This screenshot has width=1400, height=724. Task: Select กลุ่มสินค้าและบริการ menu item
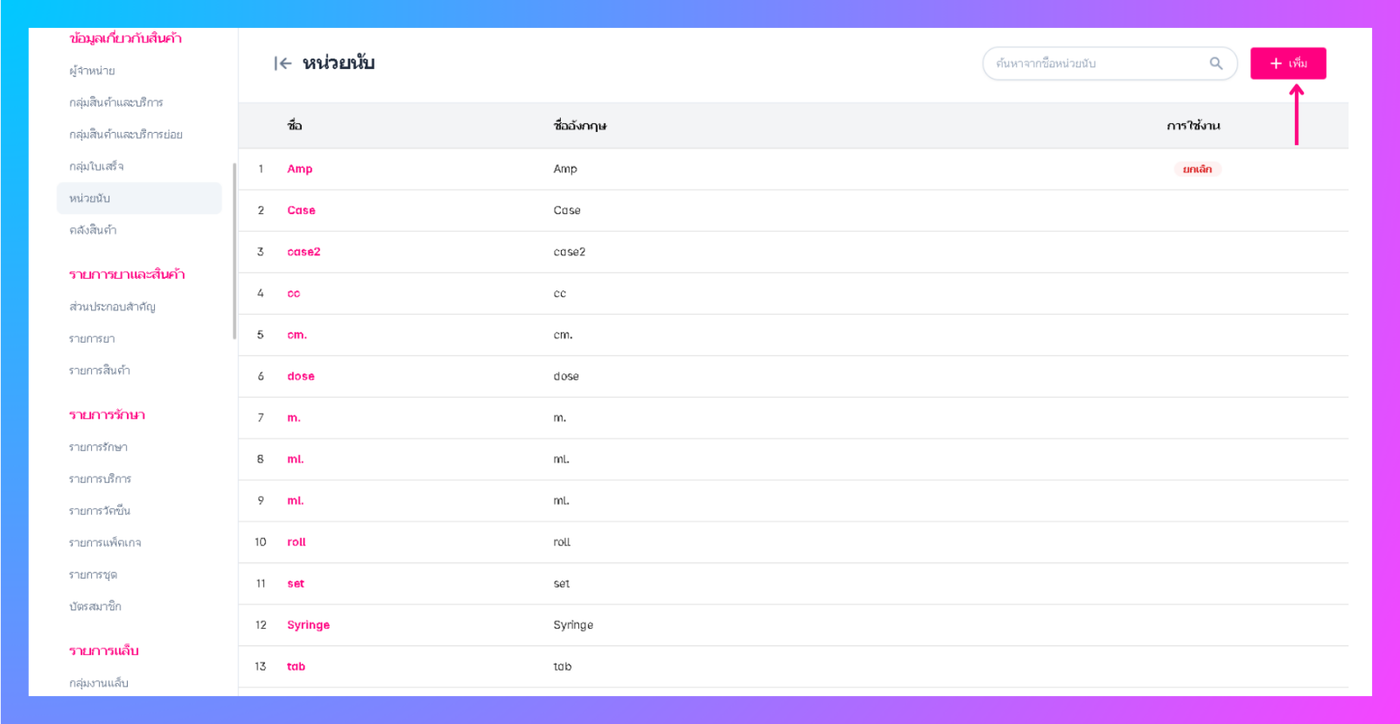116,103
